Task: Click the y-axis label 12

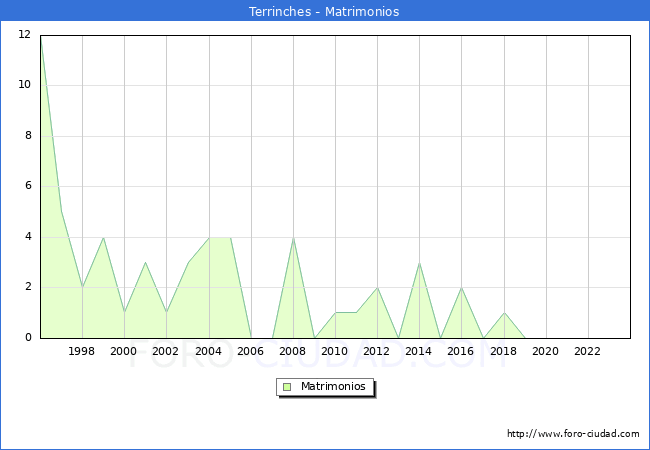Action: 25,34
